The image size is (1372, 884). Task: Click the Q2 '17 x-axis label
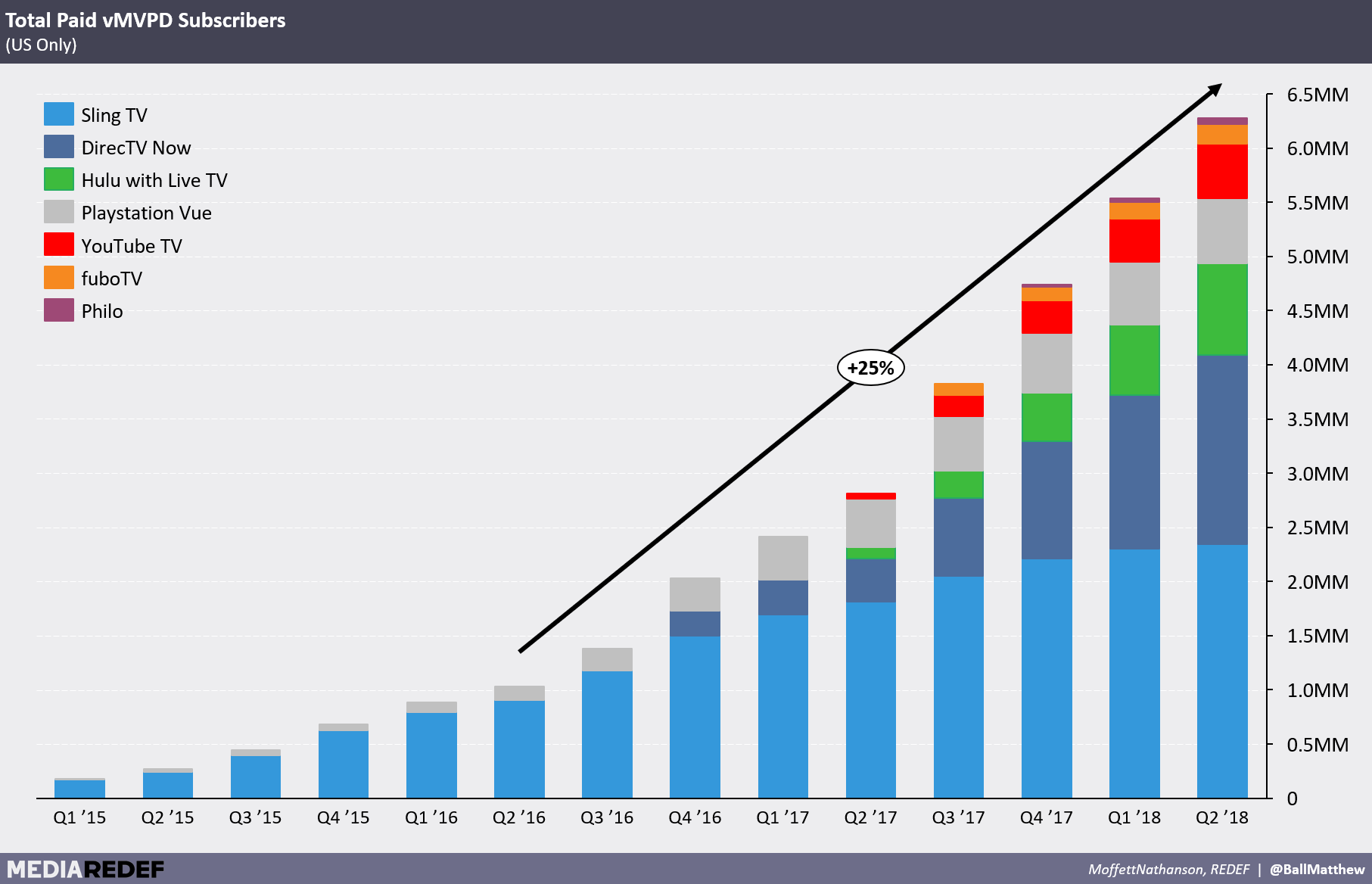click(x=870, y=817)
